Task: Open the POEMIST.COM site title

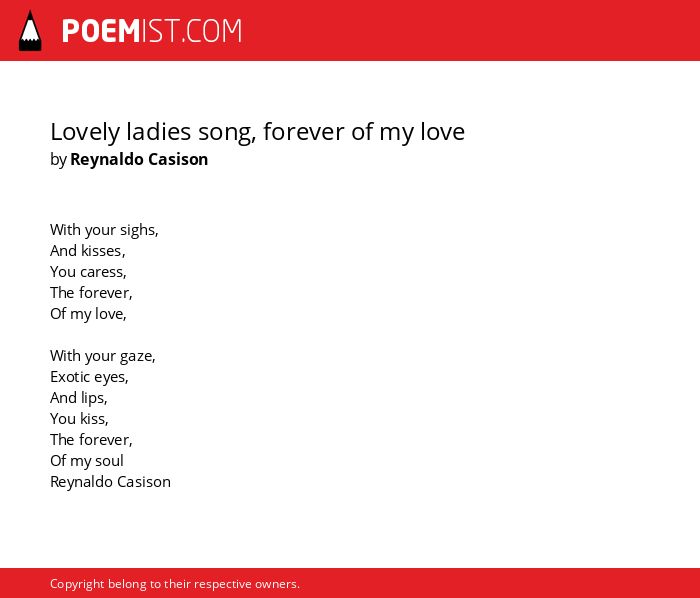Action: click(152, 31)
